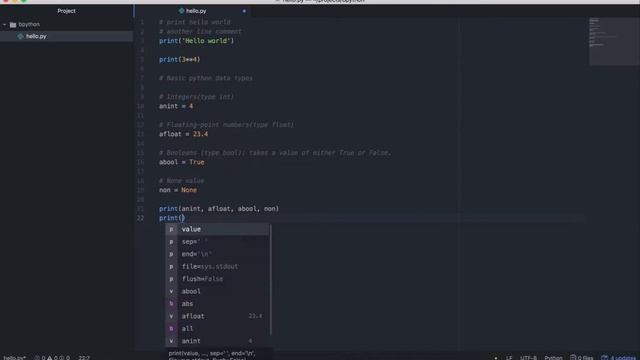640x360 pixels.
Task: Click the builtin type icon beside 'all'
Action: tap(171, 329)
